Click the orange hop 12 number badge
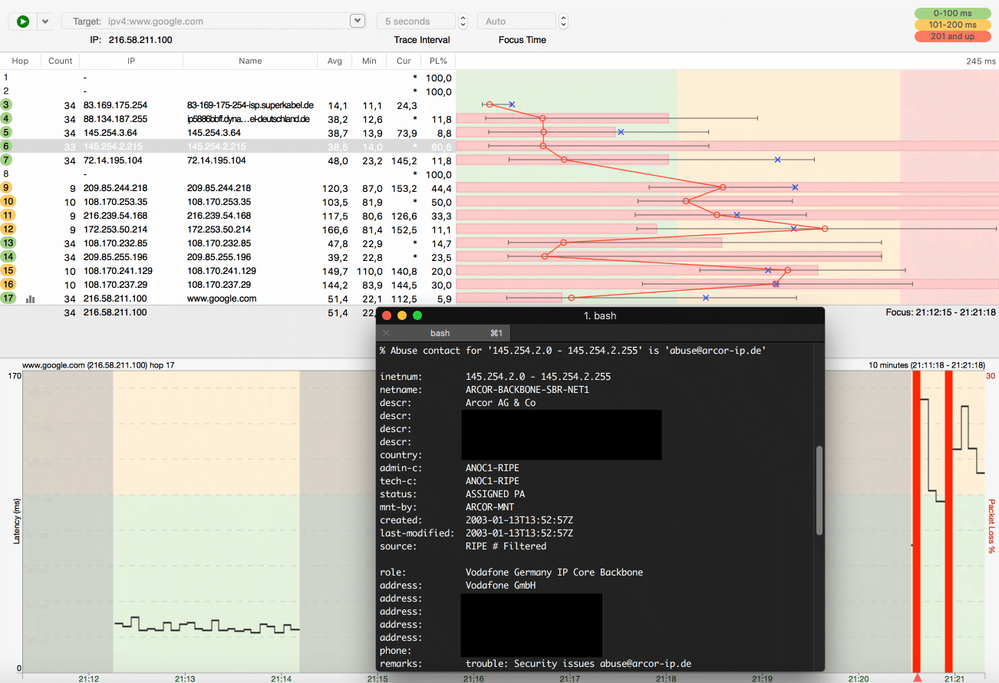The height and width of the screenshot is (683, 999). (7, 229)
